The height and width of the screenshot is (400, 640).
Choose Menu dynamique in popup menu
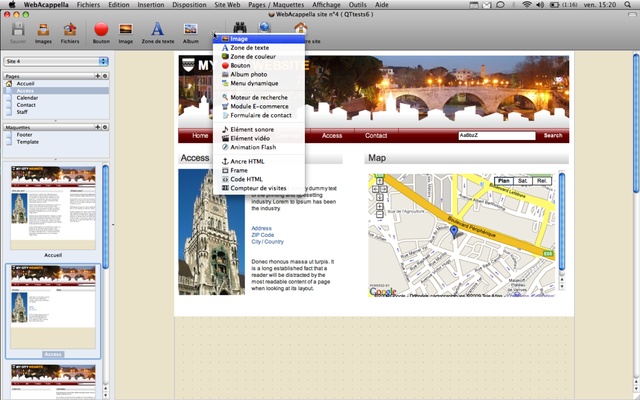(259, 83)
